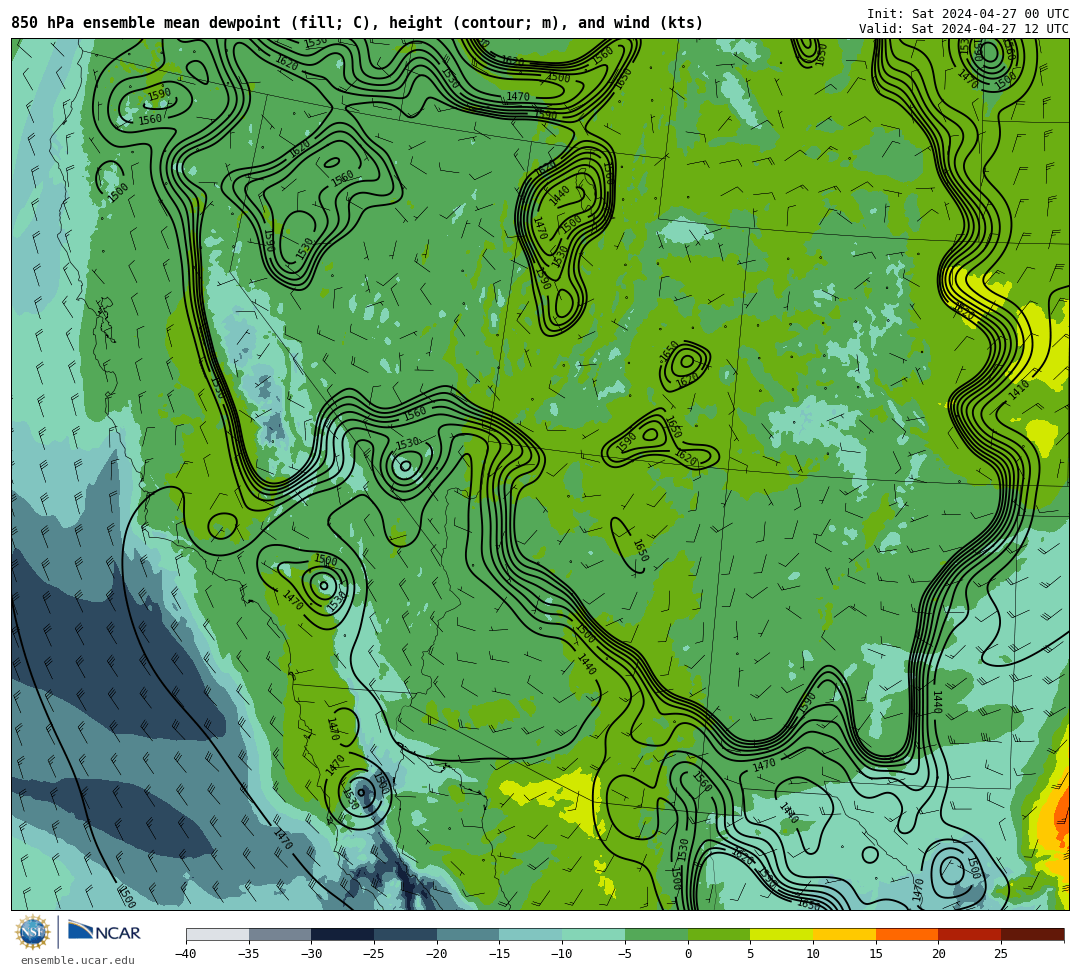Click the -30 colorbar tick label
This screenshot has height=973, width=1080.
(311, 954)
